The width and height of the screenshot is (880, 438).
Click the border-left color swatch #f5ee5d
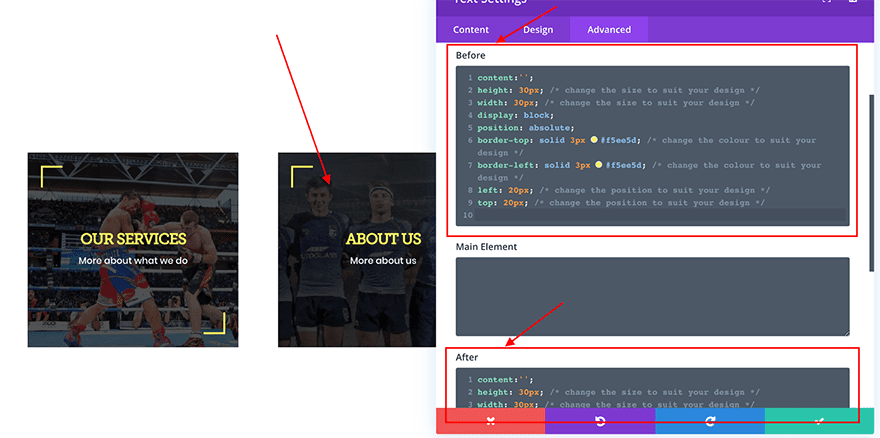click(x=599, y=165)
